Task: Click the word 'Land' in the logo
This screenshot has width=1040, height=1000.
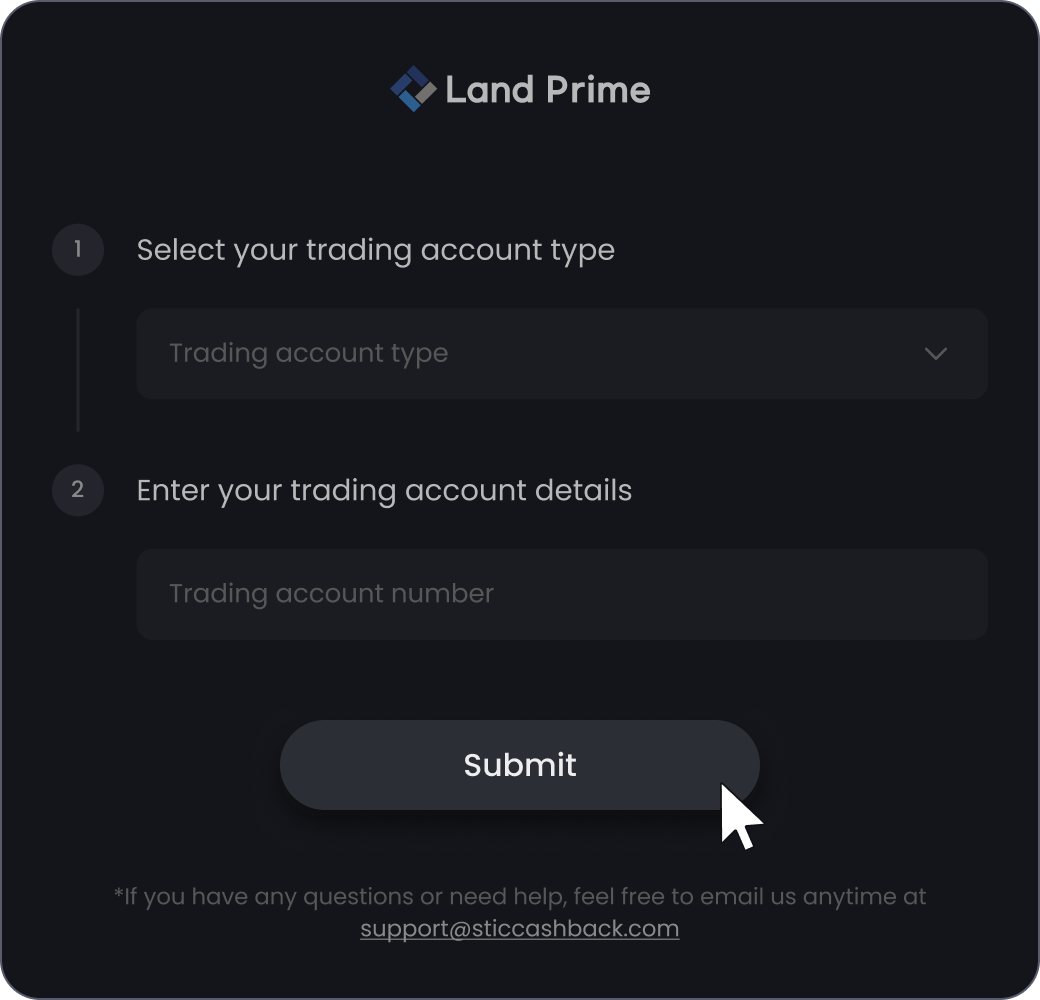Action: click(x=489, y=90)
